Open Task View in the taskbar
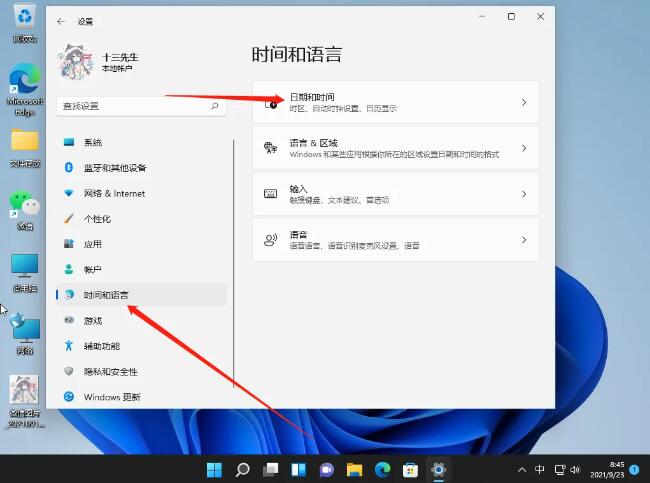The width and height of the screenshot is (650, 483). [x=271, y=470]
